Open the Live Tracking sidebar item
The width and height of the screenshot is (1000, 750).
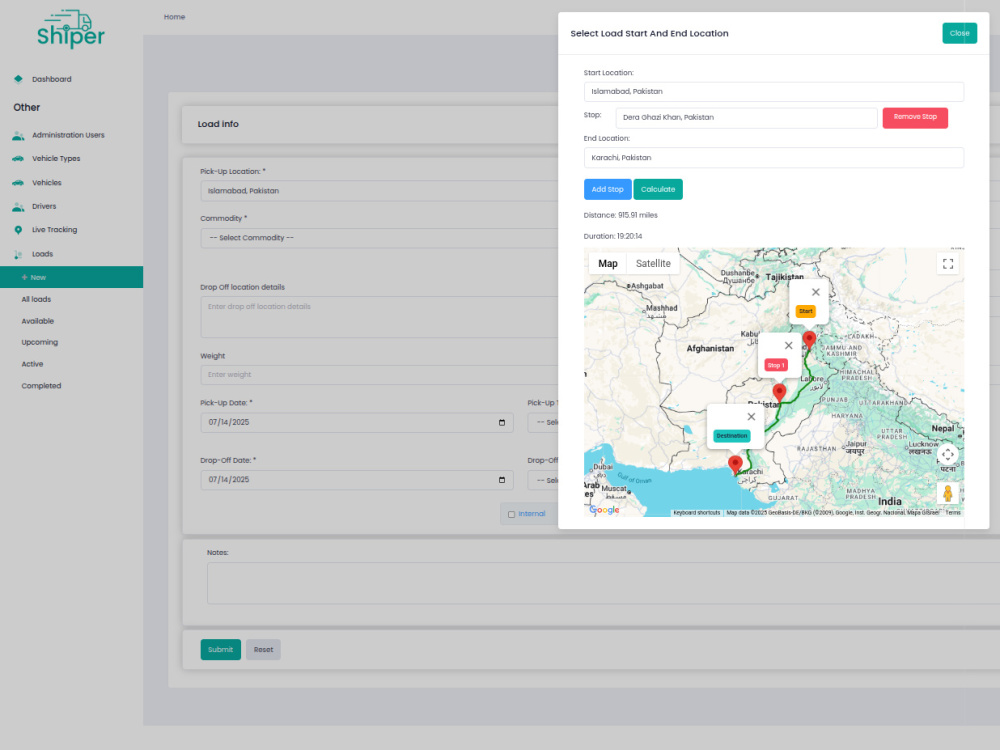click(54, 230)
